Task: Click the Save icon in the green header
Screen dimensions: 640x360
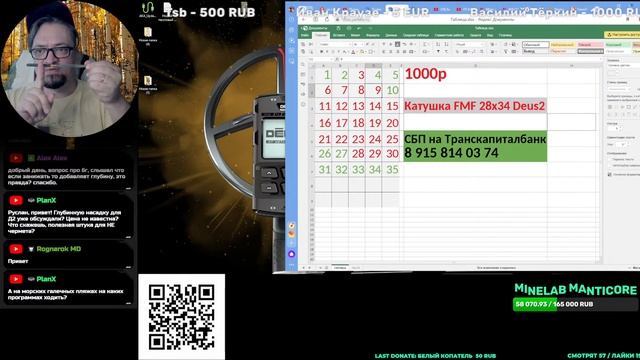Action: [338, 28]
